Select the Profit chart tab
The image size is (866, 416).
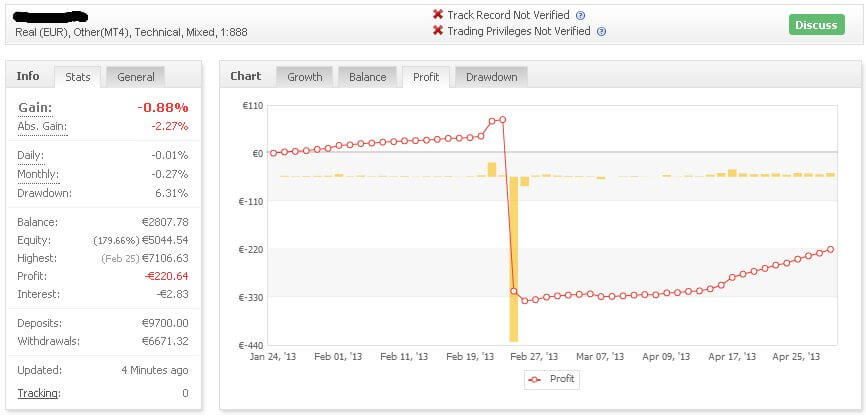point(426,77)
